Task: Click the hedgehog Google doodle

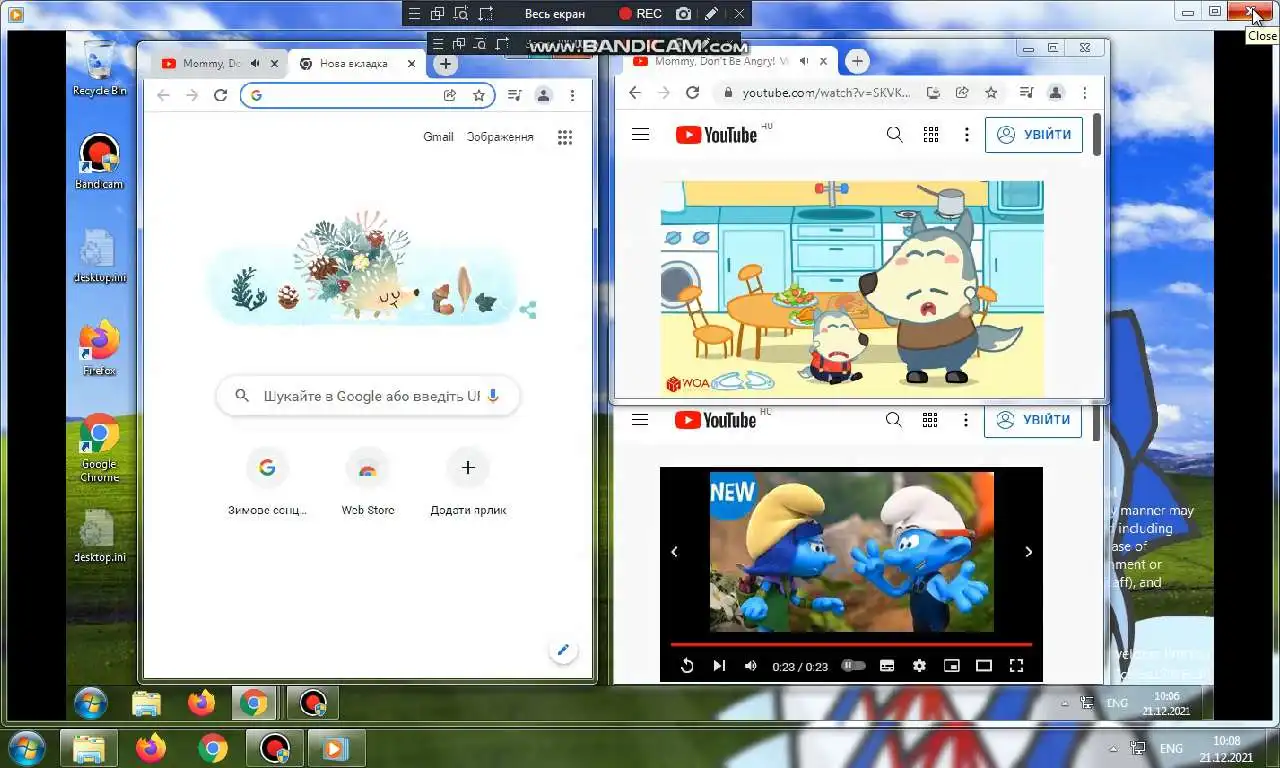Action: tap(360, 268)
